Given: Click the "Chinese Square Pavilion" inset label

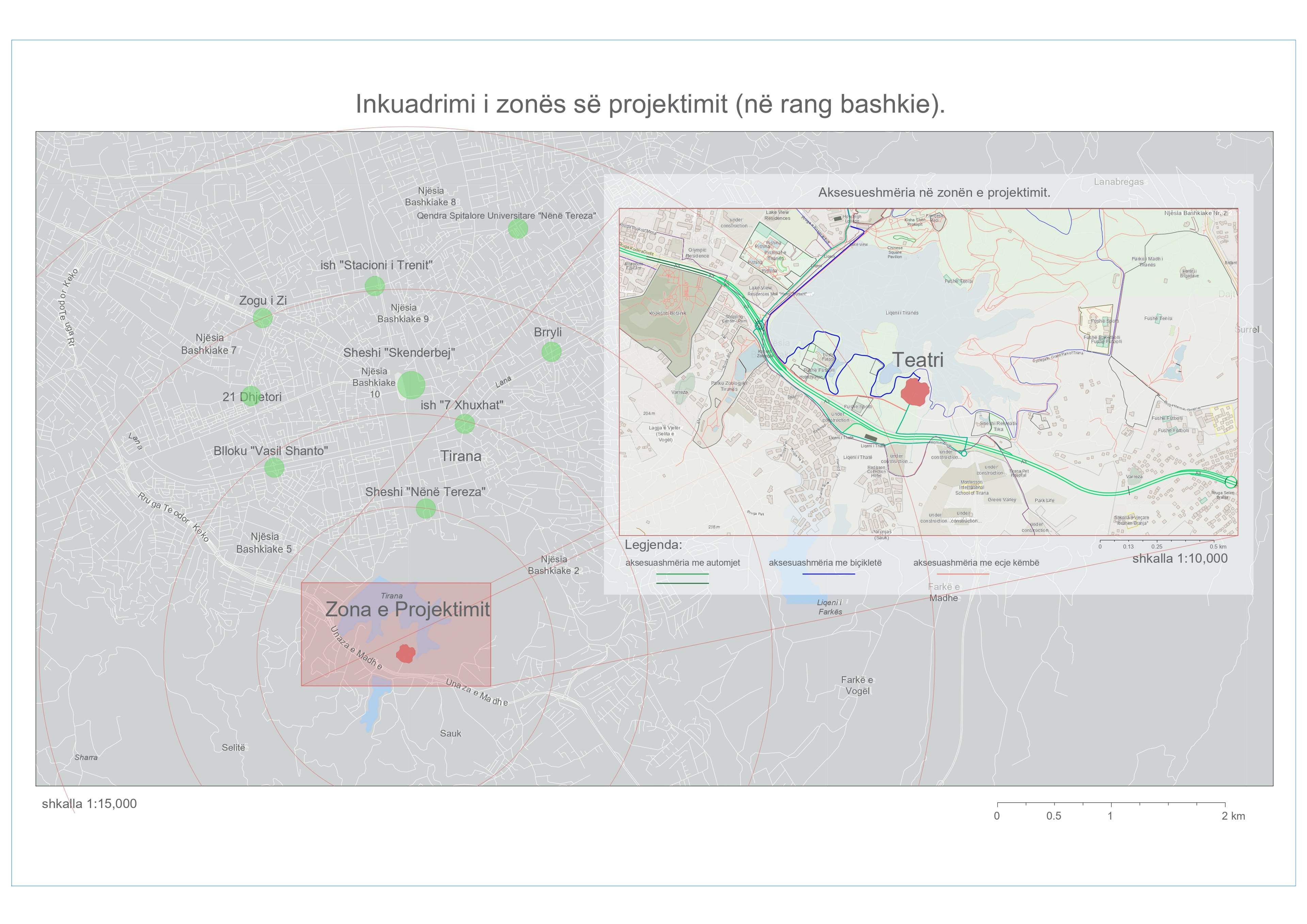Looking at the screenshot, I should [x=895, y=252].
